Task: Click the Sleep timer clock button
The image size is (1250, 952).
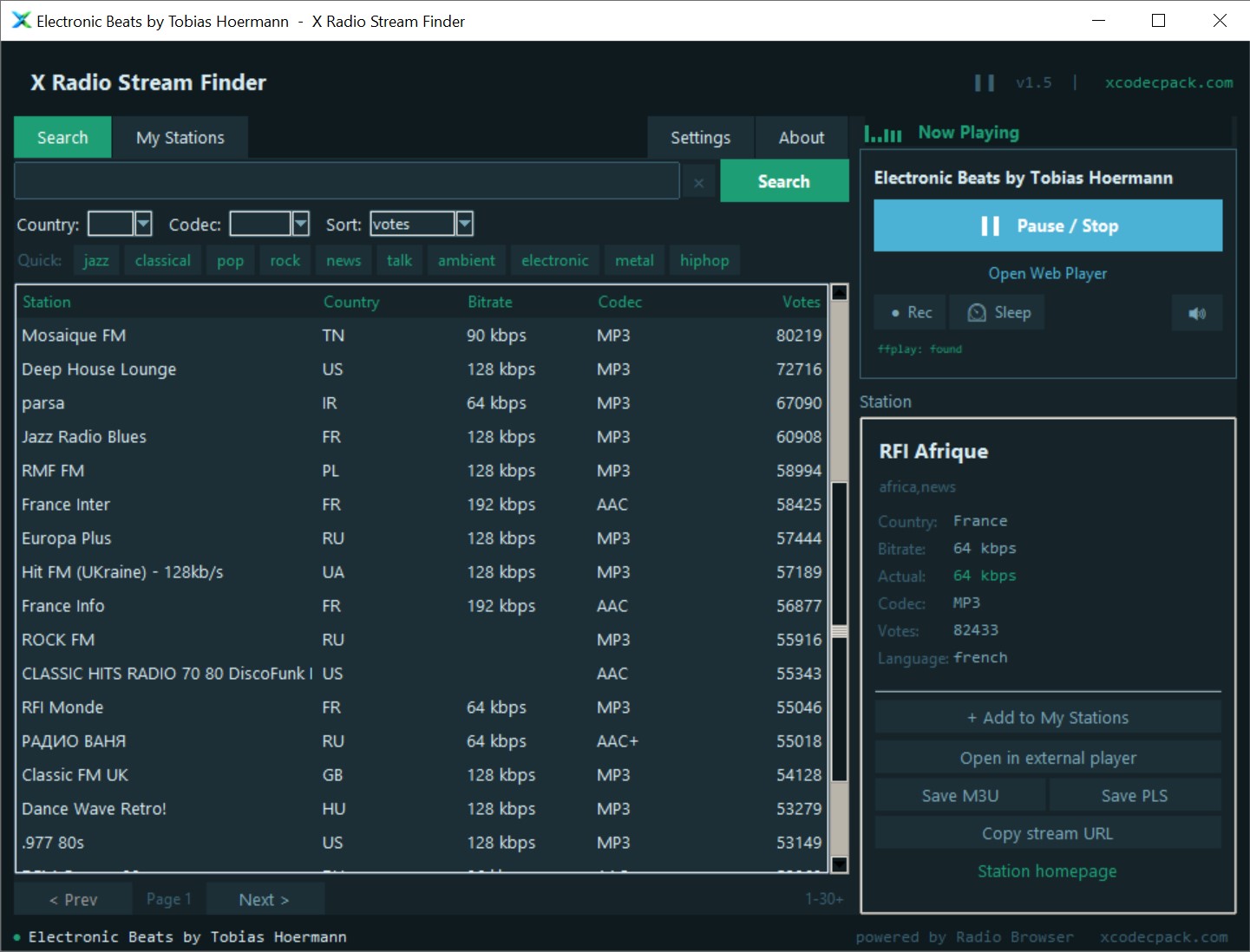Action: tap(997, 313)
